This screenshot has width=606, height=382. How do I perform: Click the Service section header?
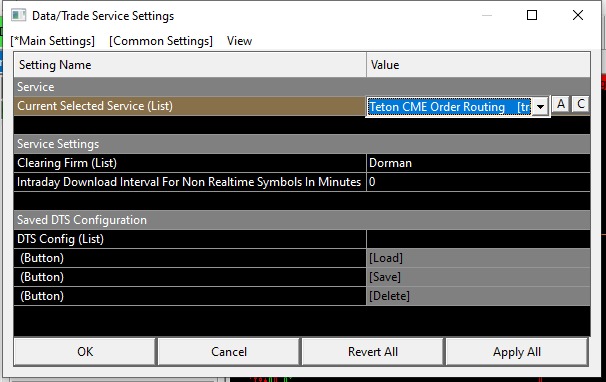click(x=302, y=87)
